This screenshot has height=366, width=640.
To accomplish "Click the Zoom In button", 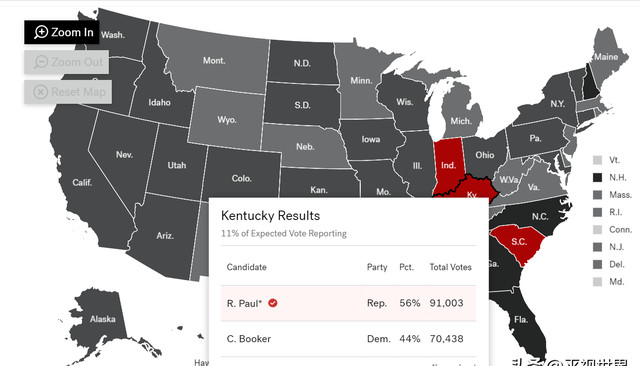I will pos(62,32).
